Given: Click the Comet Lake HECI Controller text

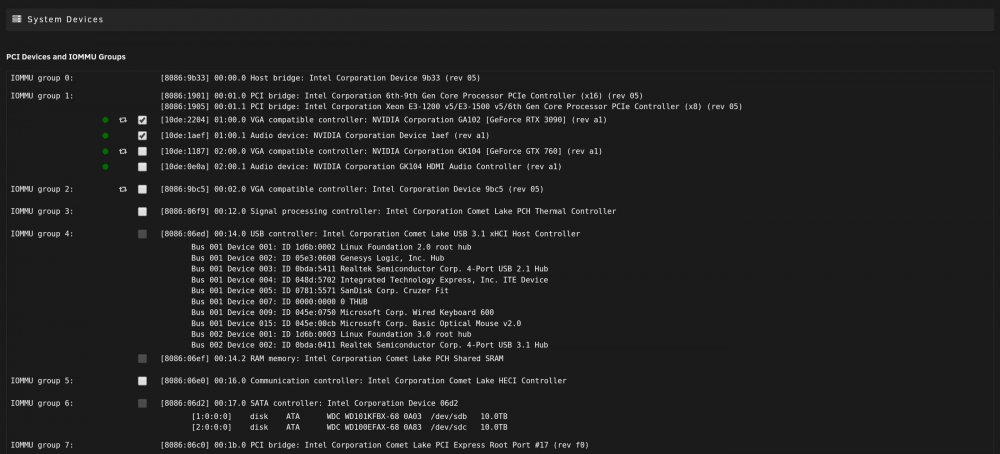Looking at the screenshot, I should coord(364,381).
